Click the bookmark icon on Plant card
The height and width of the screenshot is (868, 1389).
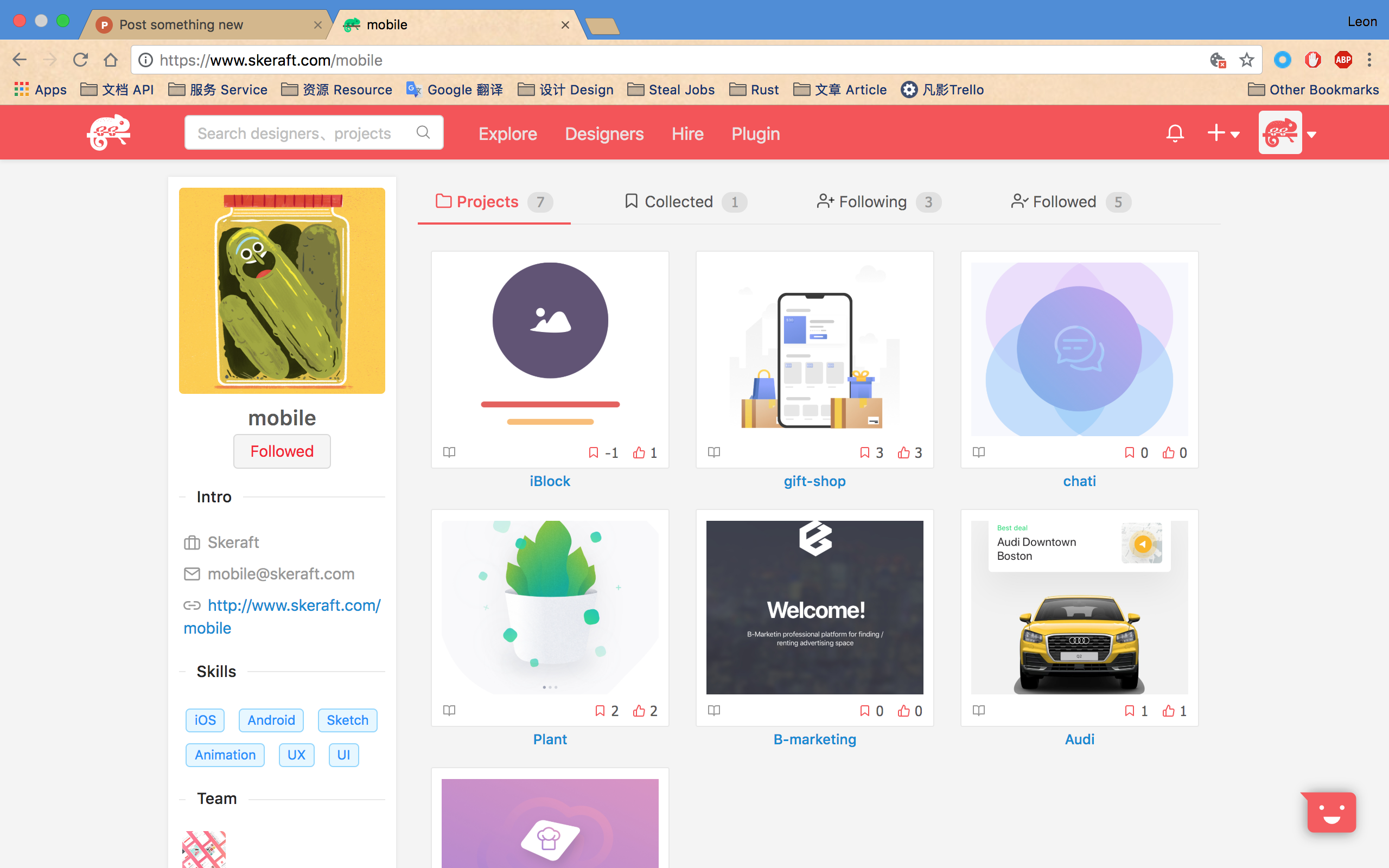click(x=600, y=711)
